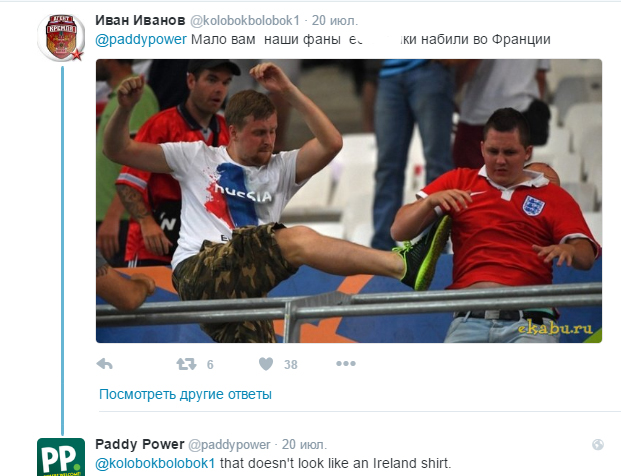This screenshot has height=476, width=621.
Task: Like the tweet with the heart icon
Action: pyautogui.click(x=266, y=364)
